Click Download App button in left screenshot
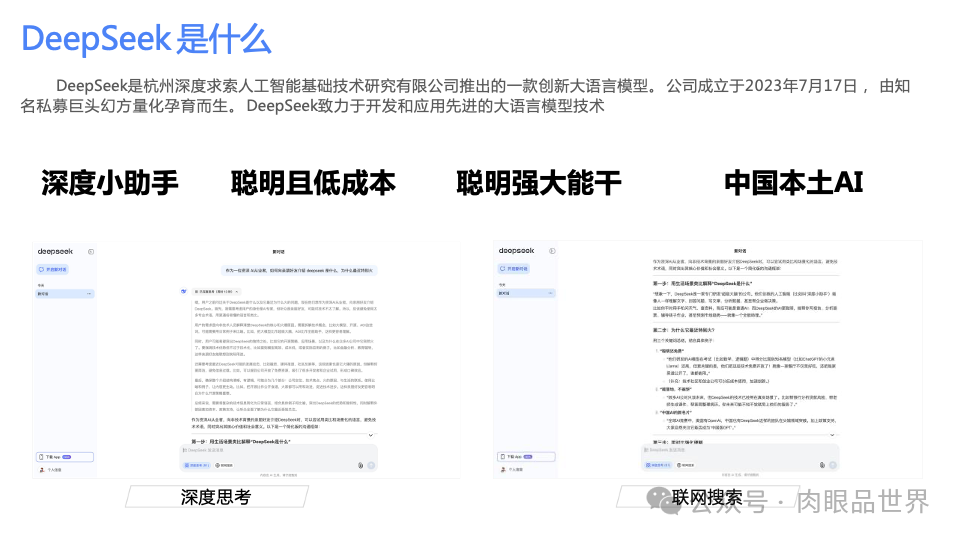960x540 pixels. tap(65, 457)
